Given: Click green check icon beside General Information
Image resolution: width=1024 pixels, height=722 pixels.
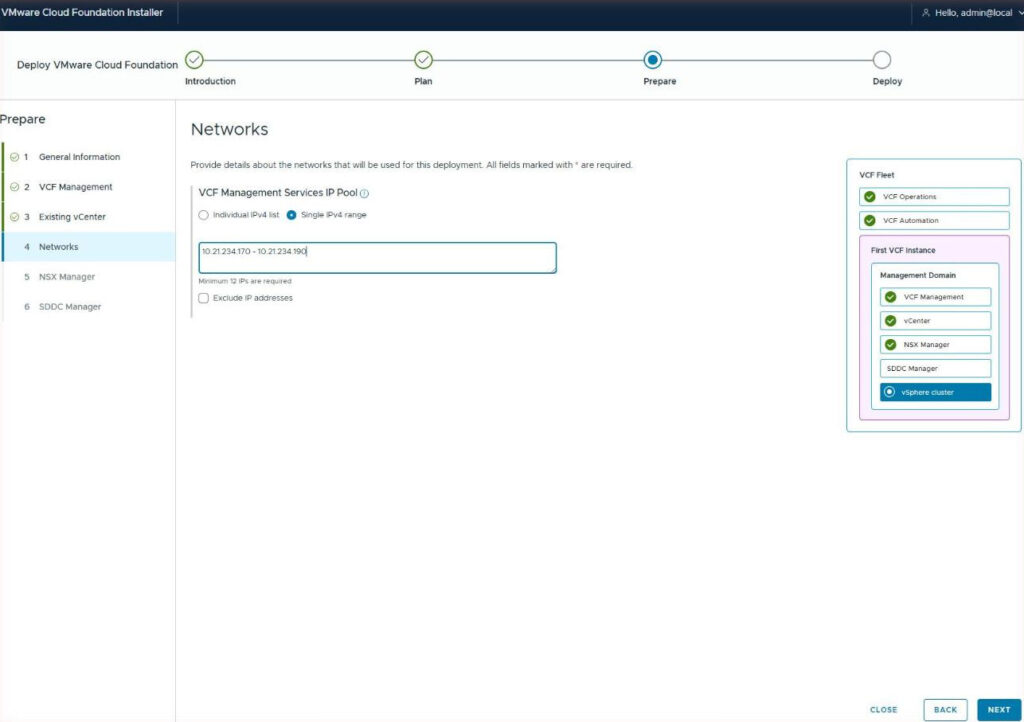Looking at the screenshot, I should pos(14,157).
